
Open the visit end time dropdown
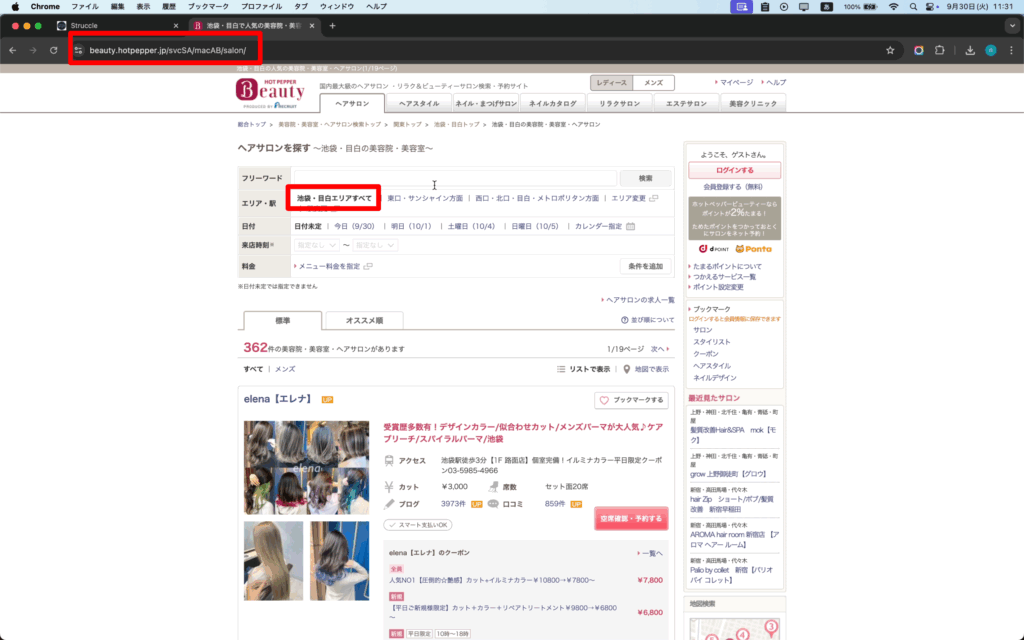coord(375,245)
